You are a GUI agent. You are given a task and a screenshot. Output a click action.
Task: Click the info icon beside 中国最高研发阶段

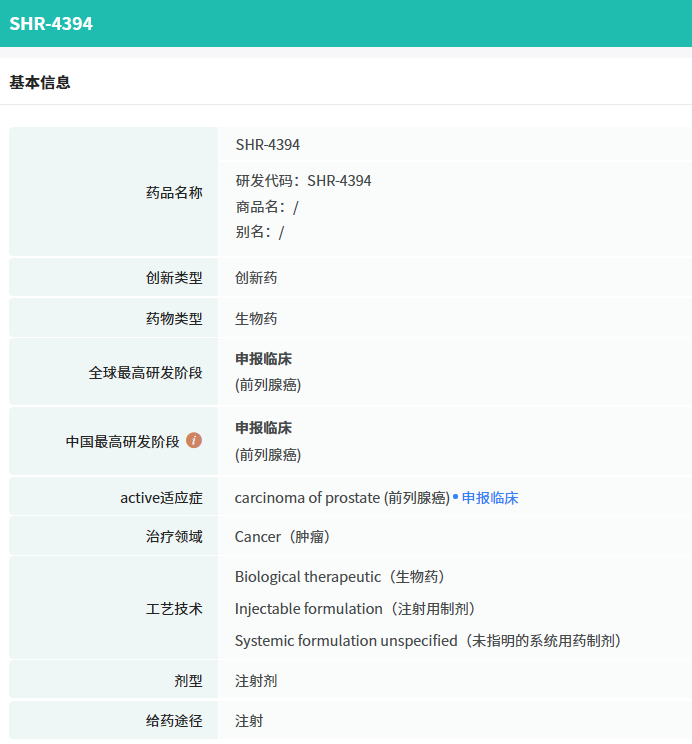pyautogui.click(x=194, y=440)
